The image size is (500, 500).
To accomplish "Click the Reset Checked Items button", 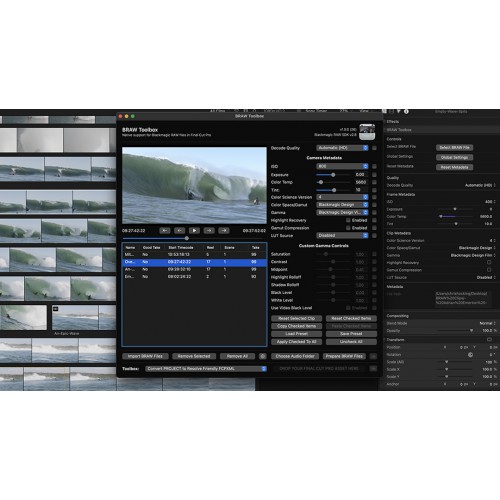I will pyautogui.click(x=351, y=319).
